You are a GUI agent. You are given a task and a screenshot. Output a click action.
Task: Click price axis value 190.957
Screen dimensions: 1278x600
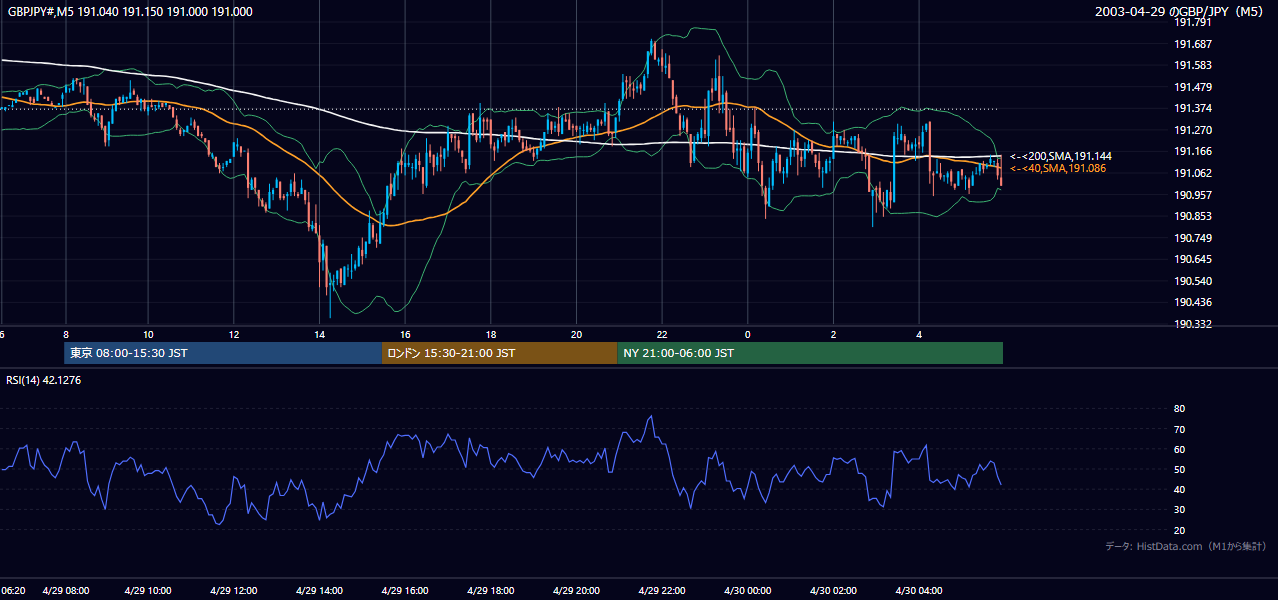point(1192,195)
